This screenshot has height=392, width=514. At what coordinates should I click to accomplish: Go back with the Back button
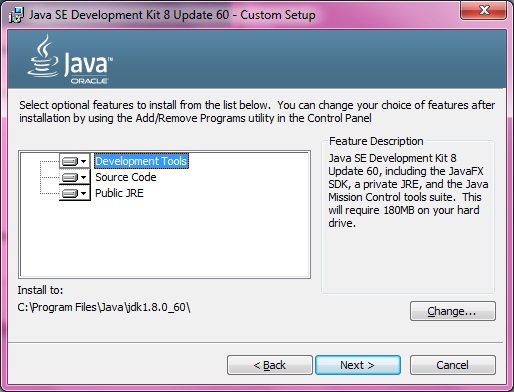coord(270,365)
